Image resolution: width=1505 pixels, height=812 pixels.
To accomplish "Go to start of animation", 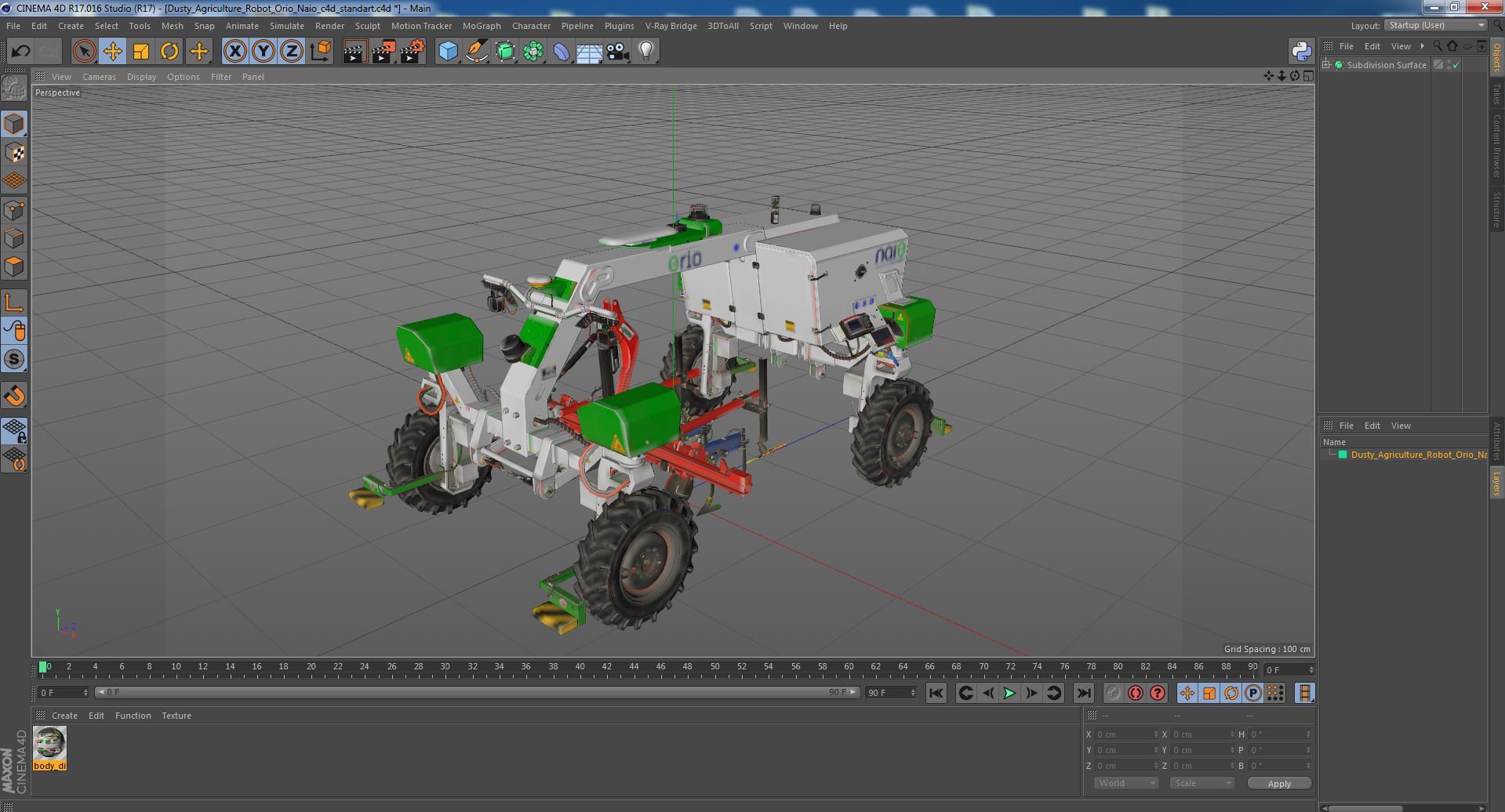I will (x=936, y=693).
